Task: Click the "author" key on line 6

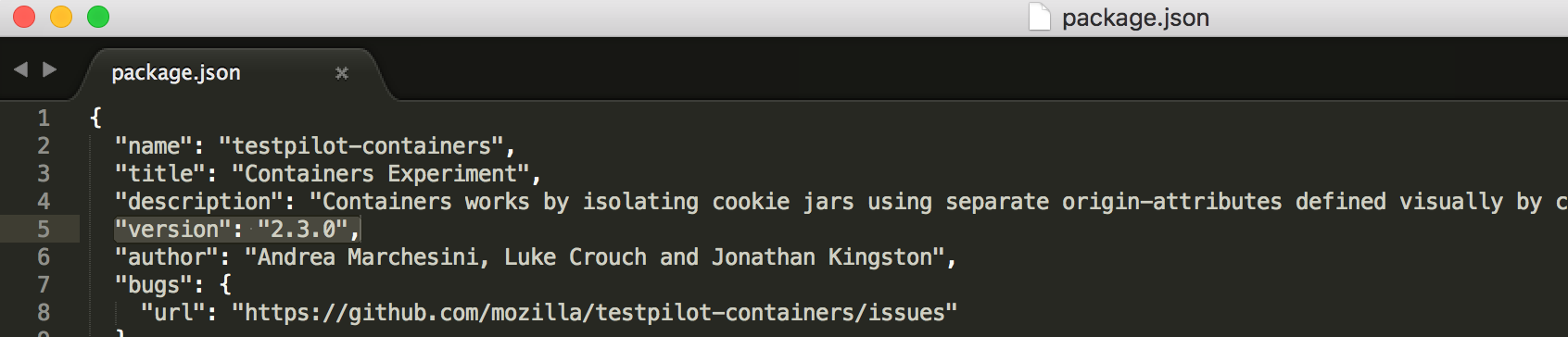Action: pyautogui.click(x=167, y=257)
